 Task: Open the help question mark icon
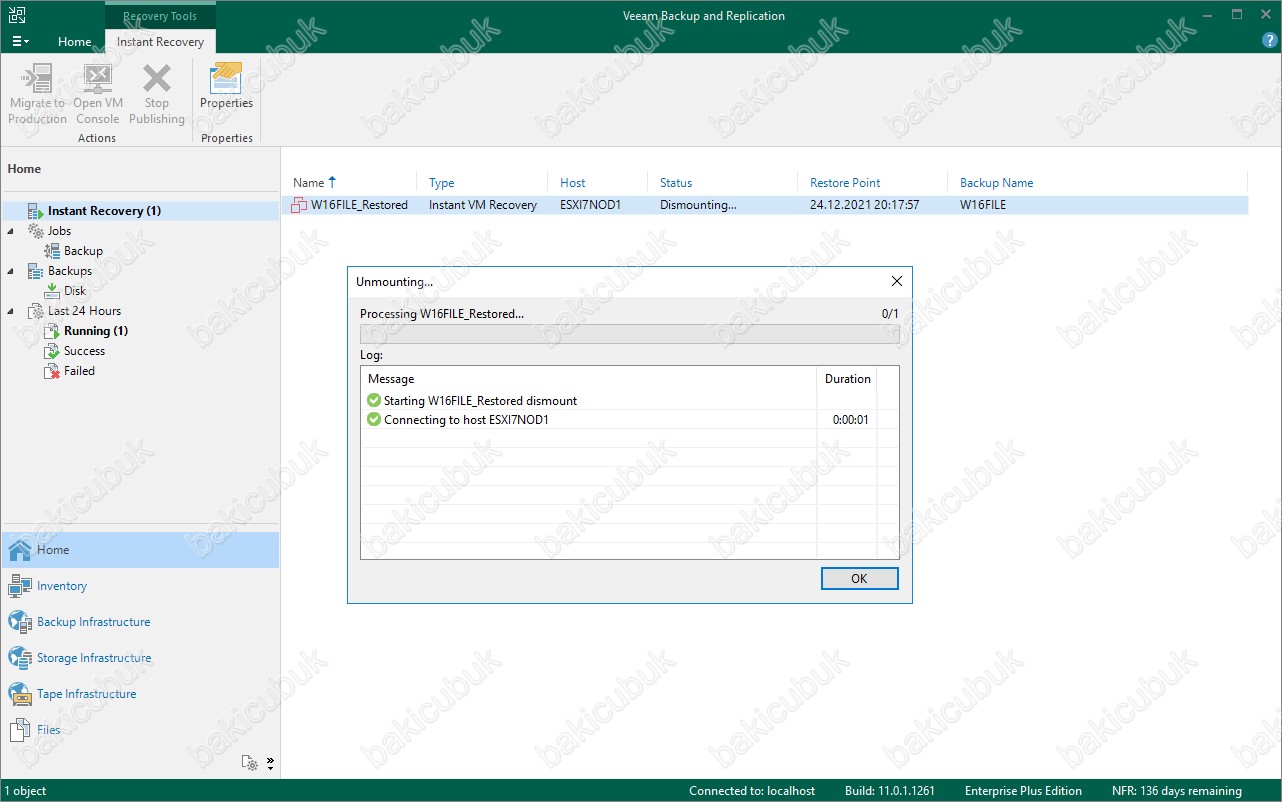[1270, 41]
